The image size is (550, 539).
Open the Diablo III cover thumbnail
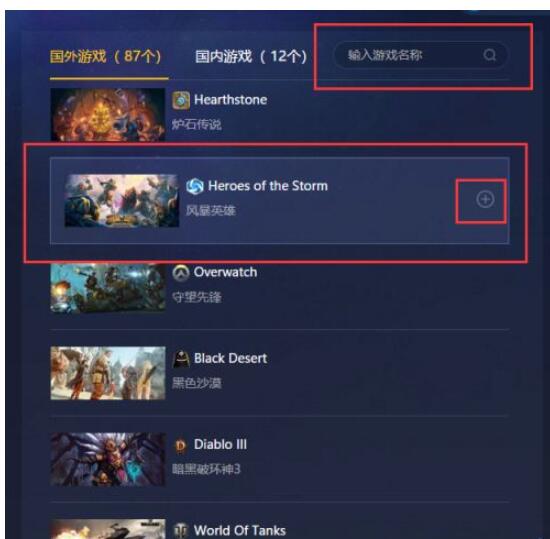tap(108, 459)
